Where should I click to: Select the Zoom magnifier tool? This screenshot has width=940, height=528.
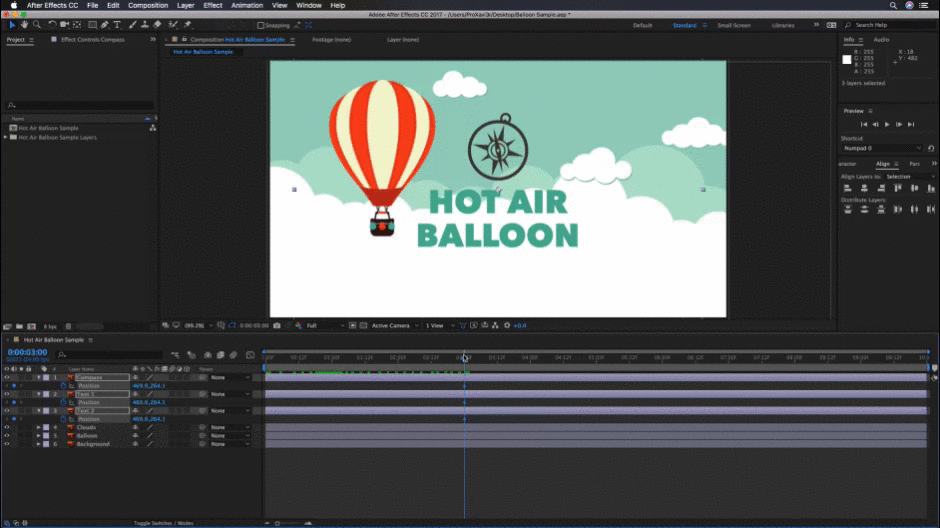(x=37, y=25)
